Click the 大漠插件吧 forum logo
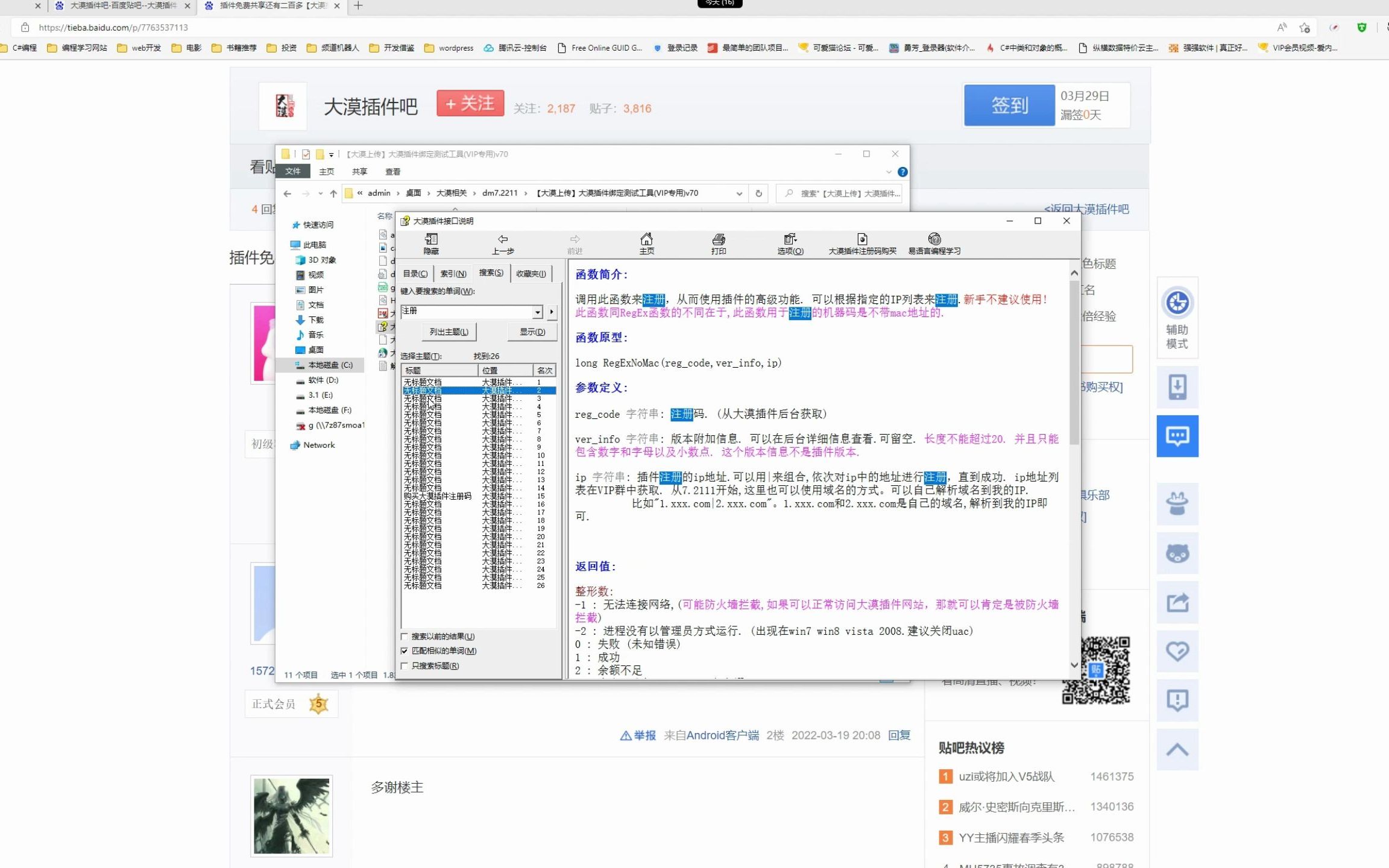Image resolution: width=1389 pixels, height=868 pixels. click(x=283, y=106)
